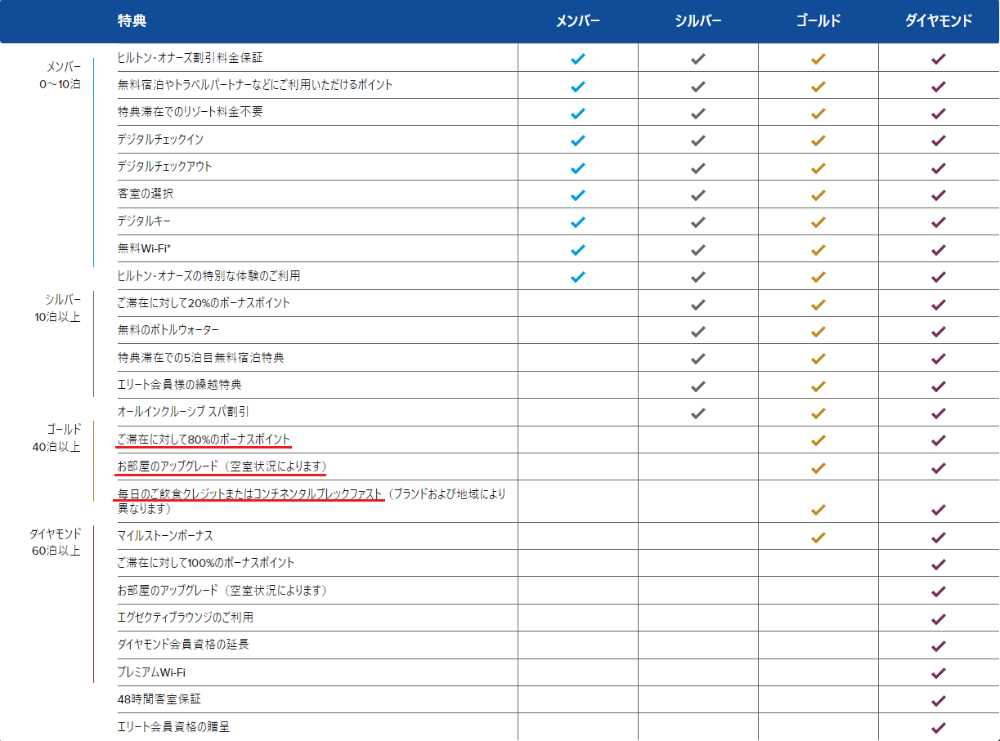Click Member checkmark in デジタルチェックイン row
The width and height of the screenshot is (1000, 741).
click(578, 140)
